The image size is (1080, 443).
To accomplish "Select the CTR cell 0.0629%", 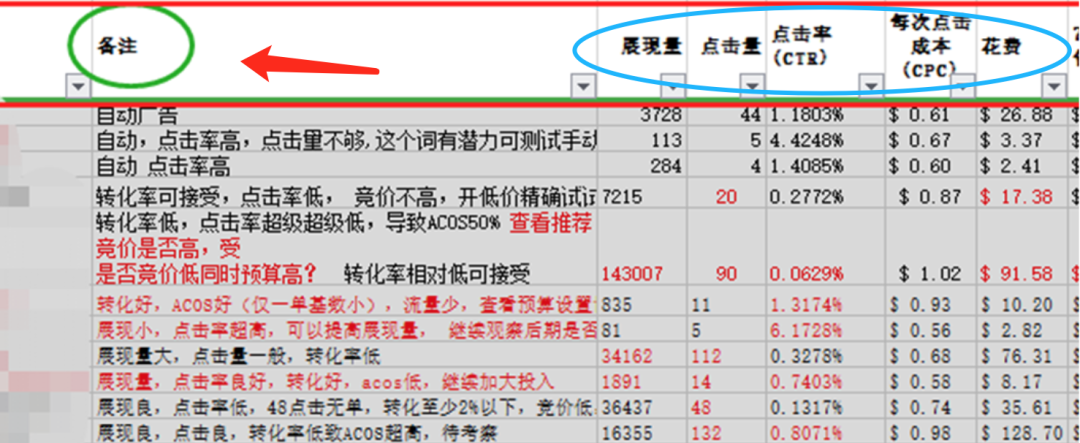I will (x=825, y=249).
